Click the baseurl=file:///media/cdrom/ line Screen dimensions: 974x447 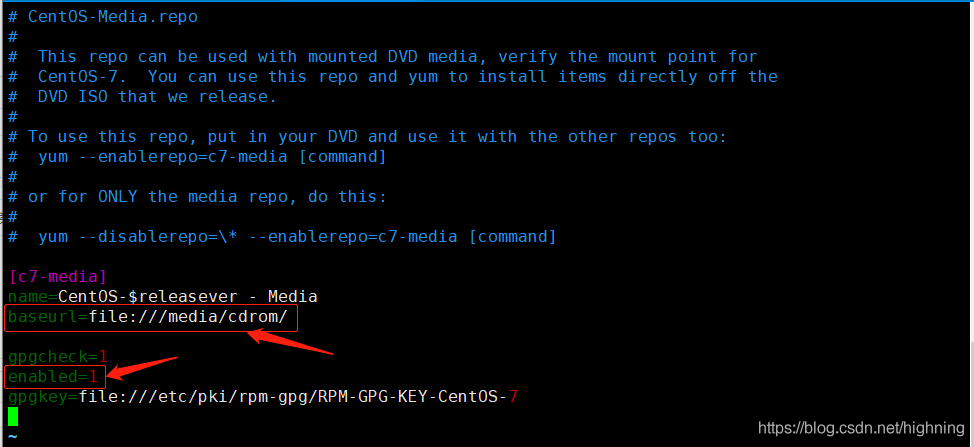click(148, 317)
